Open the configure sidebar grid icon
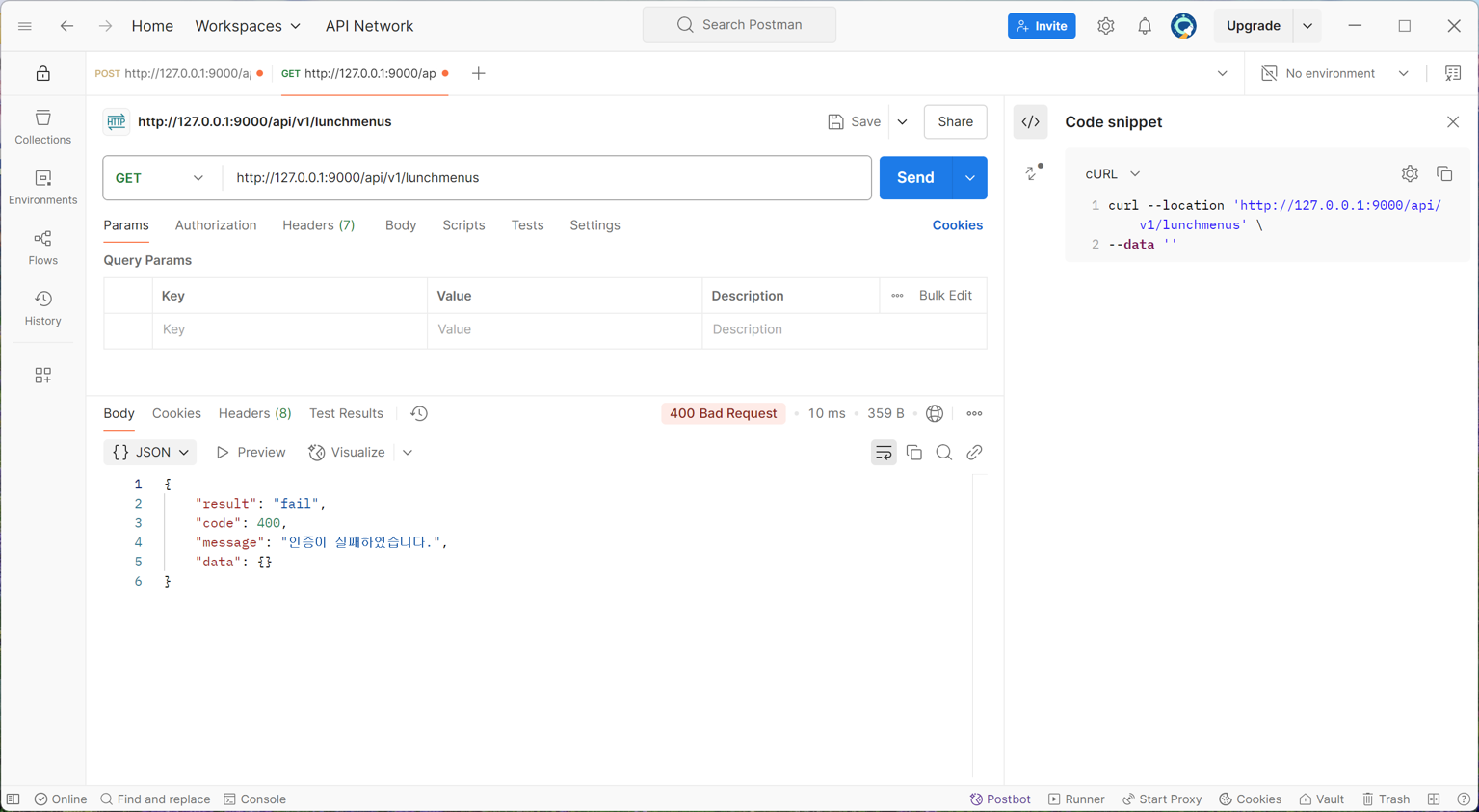Screen dimensions: 1479x812 [x=43, y=376]
